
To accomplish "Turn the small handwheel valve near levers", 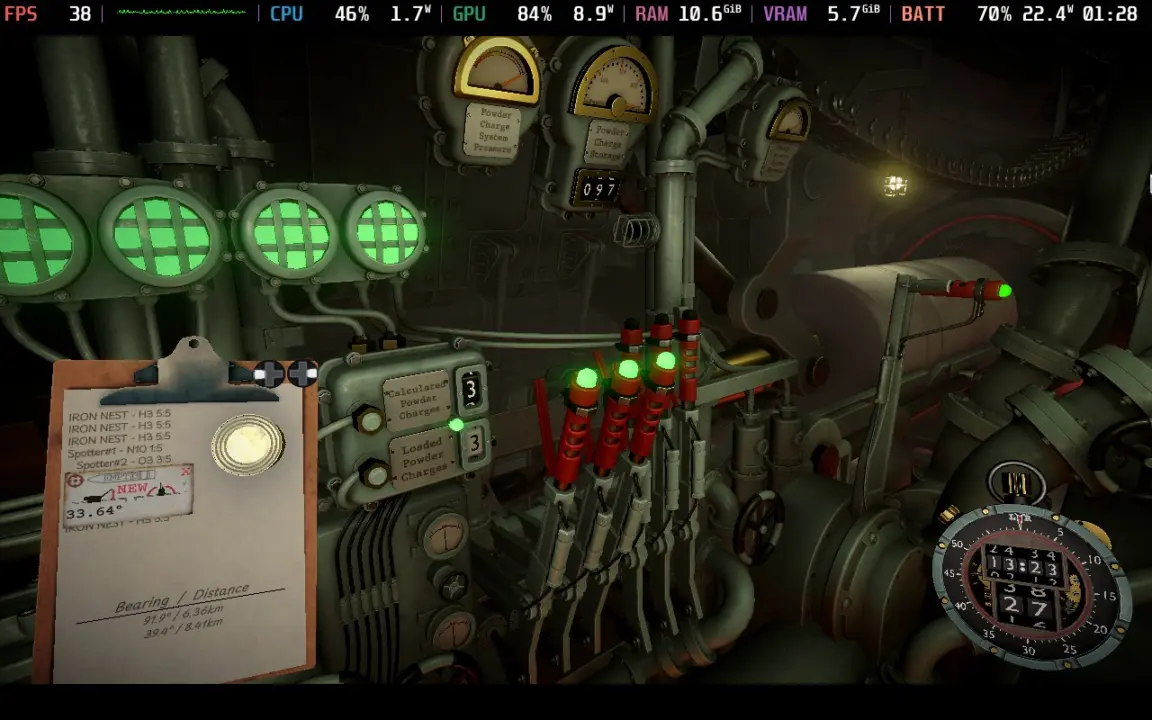I will tap(759, 528).
